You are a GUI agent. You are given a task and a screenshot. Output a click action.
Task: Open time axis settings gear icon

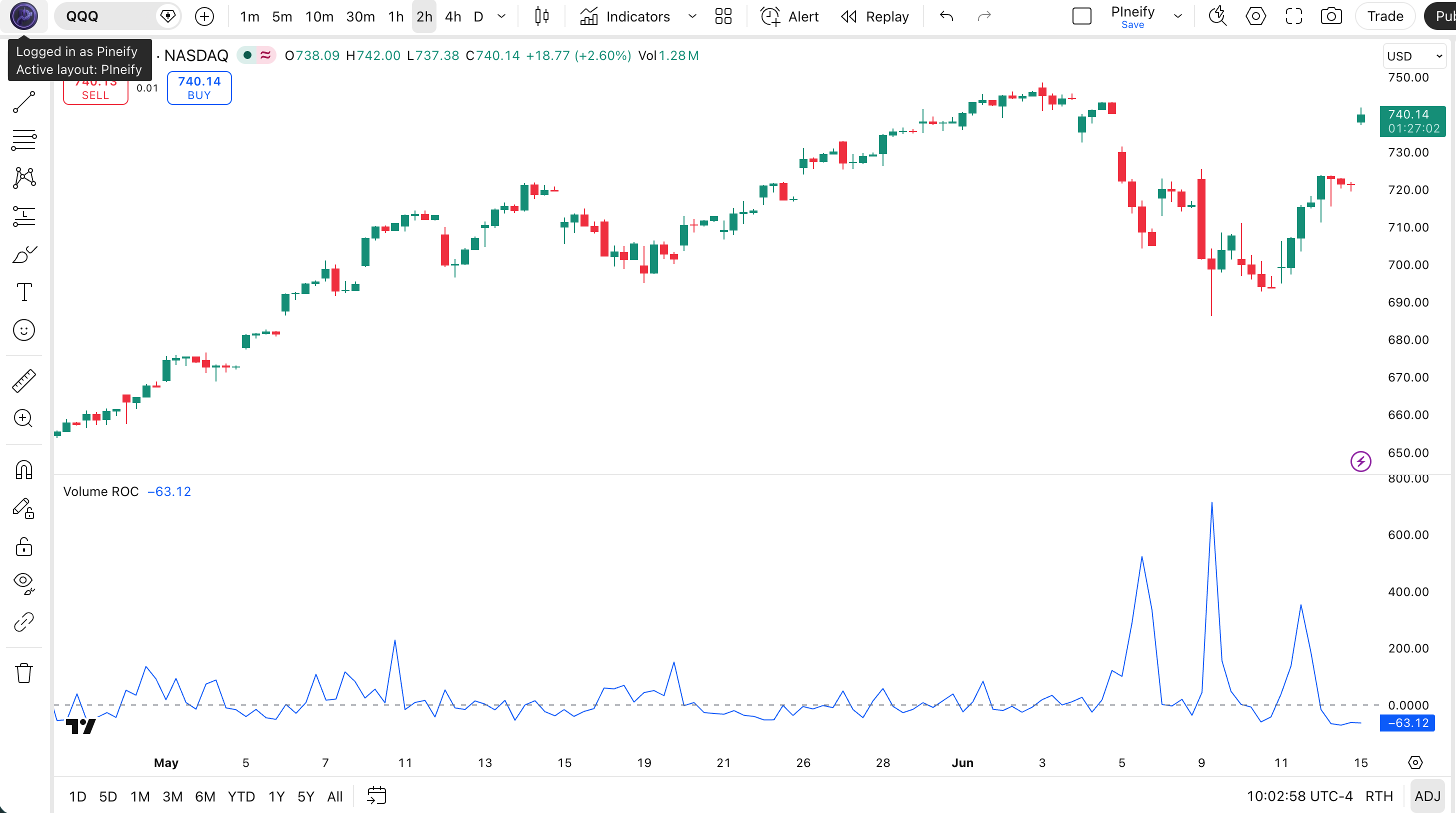(x=1414, y=762)
